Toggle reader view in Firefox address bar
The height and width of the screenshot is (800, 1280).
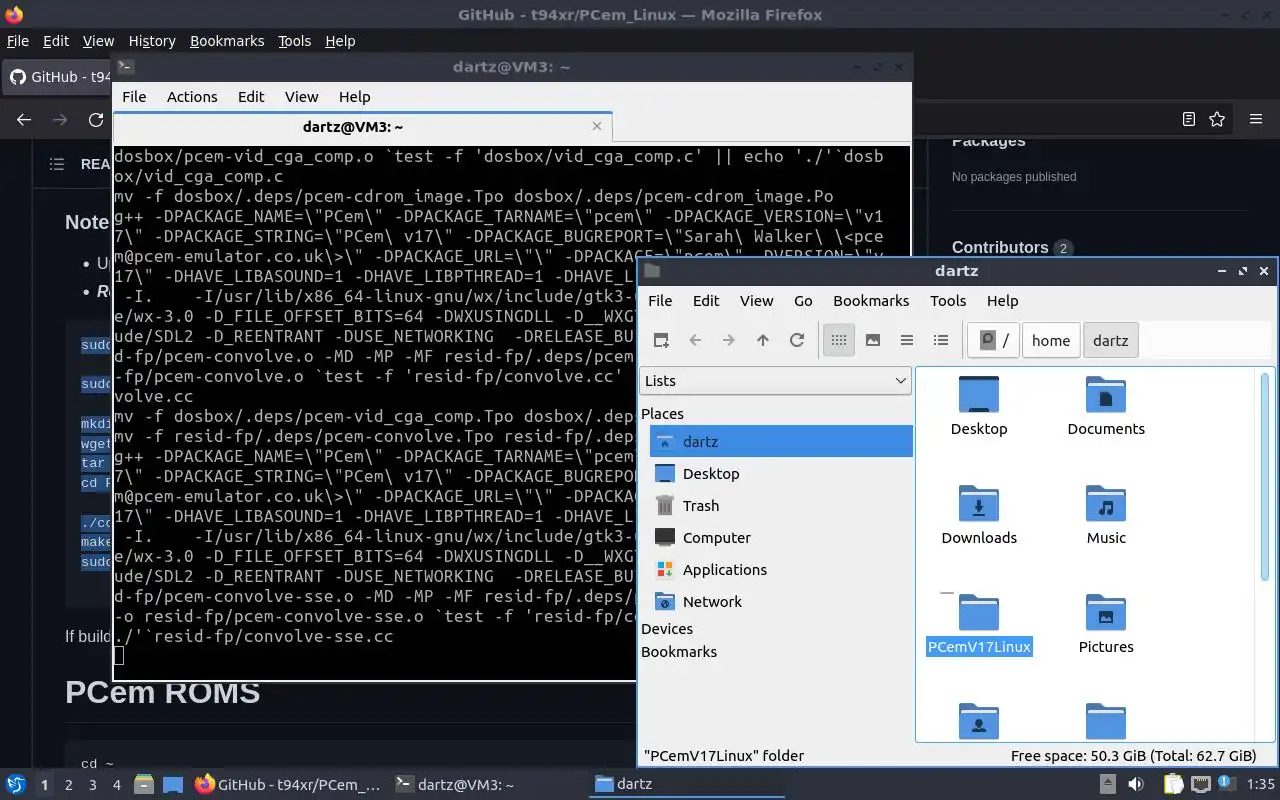pyautogui.click(x=1189, y=119)
